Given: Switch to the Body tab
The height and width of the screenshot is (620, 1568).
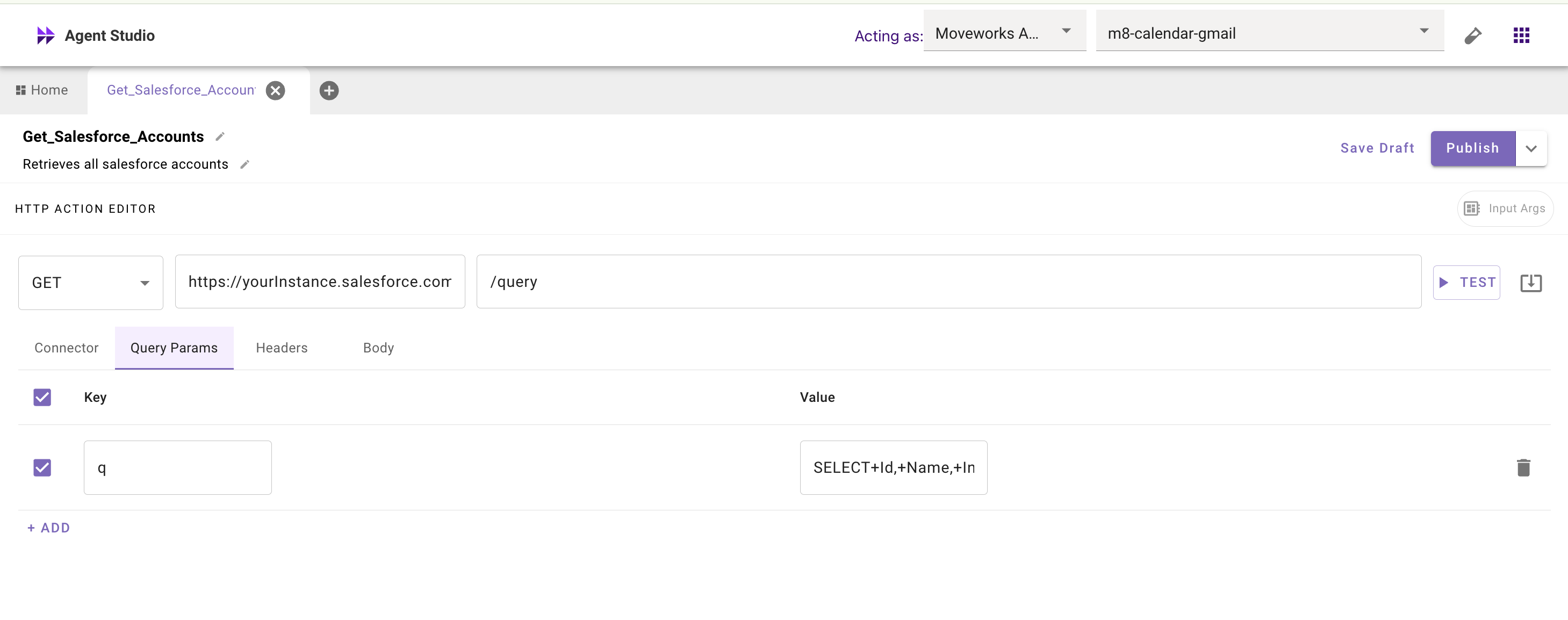Looking at the screenshot, I should point(379,348).
